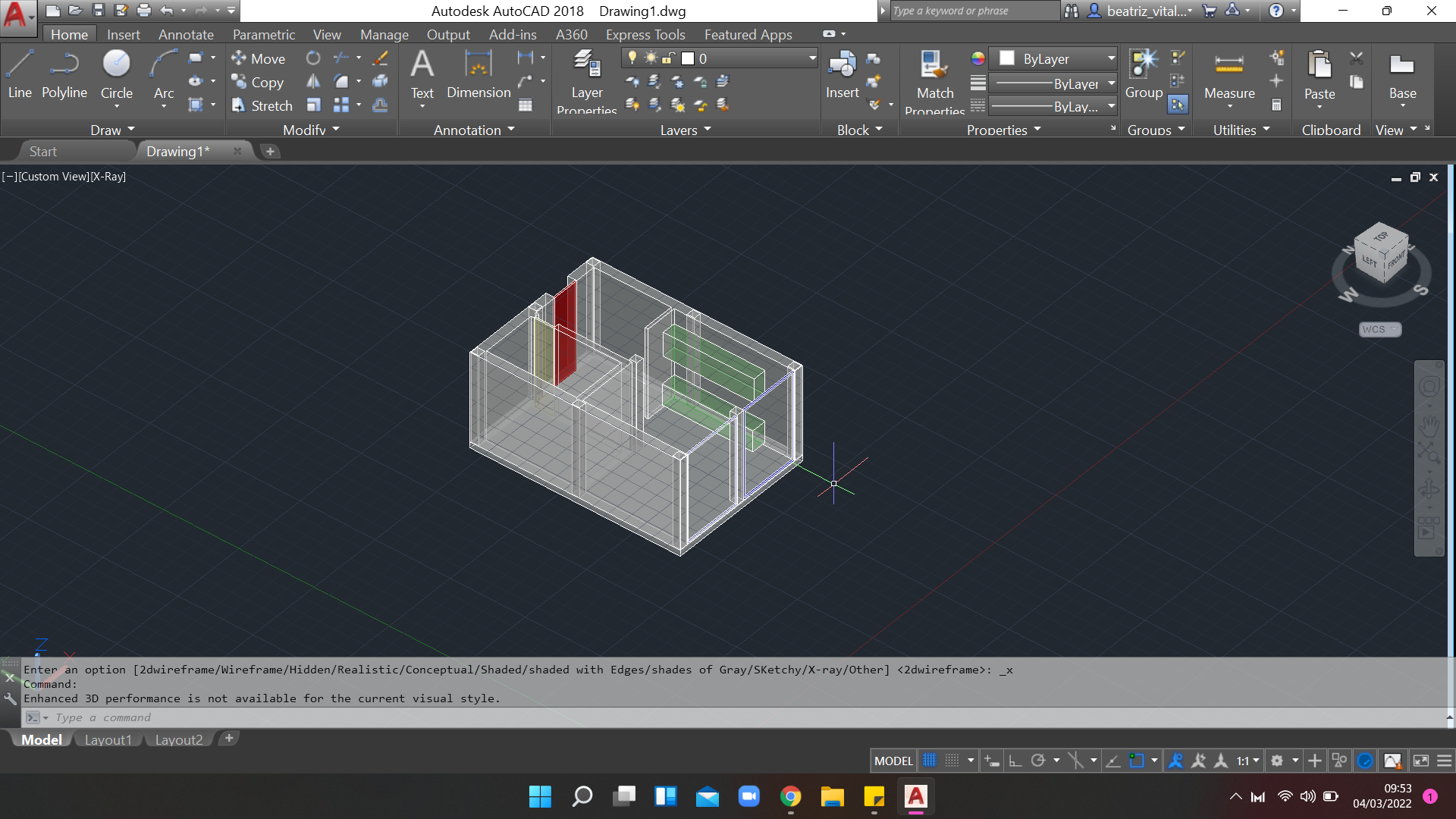The width and height of the screenshot is (1456, 819).
Task: Click the white layer color swatch
Action: (x=688, y=58)
